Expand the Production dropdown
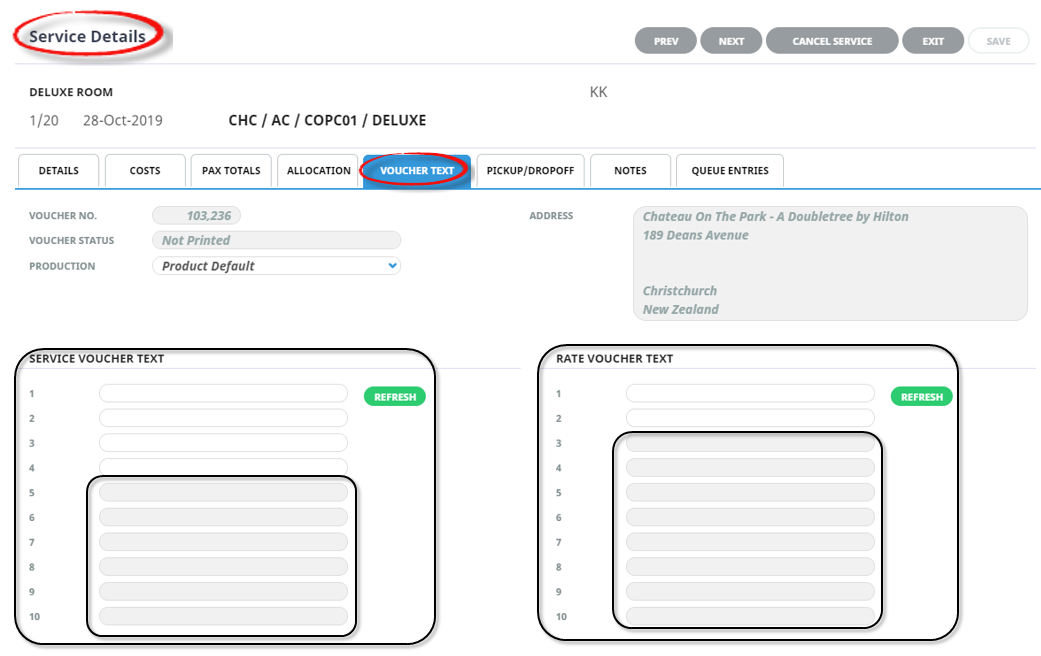The height and width of the screenshot is (656, 1041). 276,266
